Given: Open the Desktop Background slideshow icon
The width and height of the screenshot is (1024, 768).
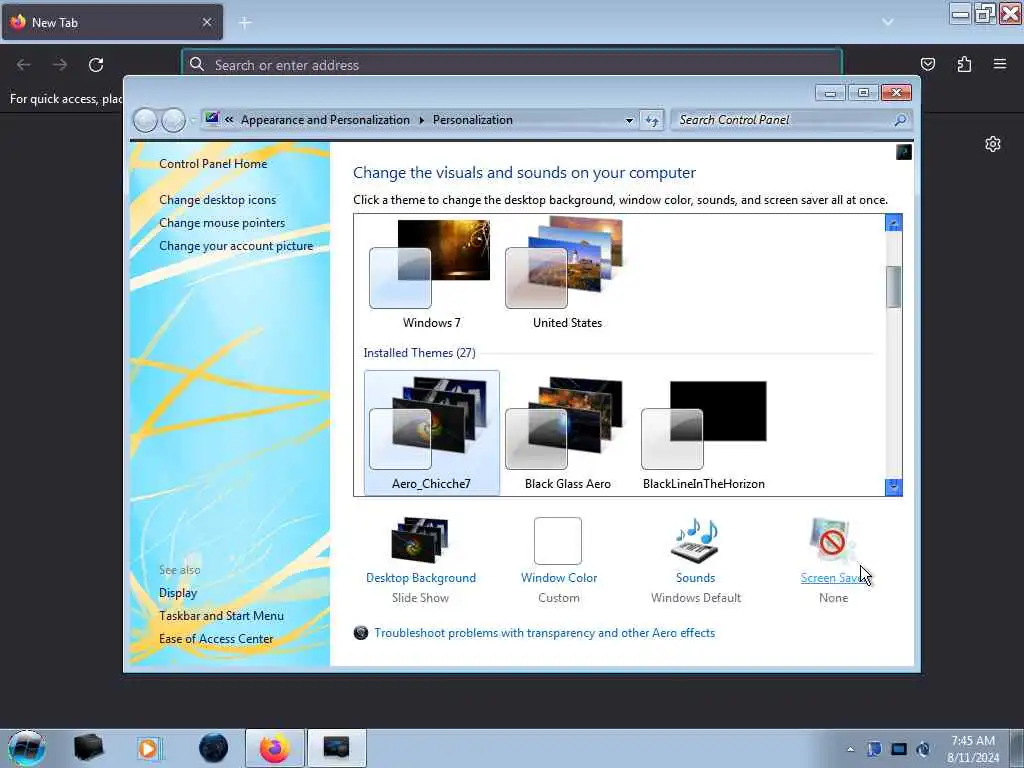Looking at the screenshot, I should point(420,540).
